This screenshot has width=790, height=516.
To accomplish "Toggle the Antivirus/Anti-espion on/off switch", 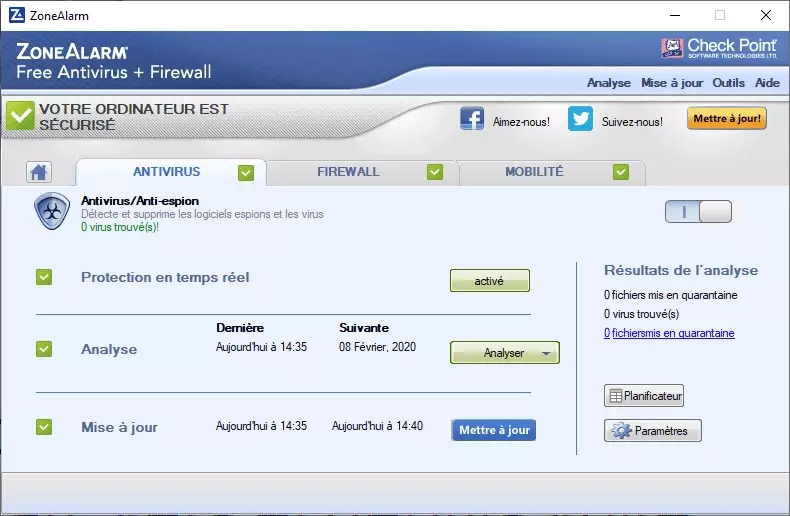I will (x=698, y=212).
